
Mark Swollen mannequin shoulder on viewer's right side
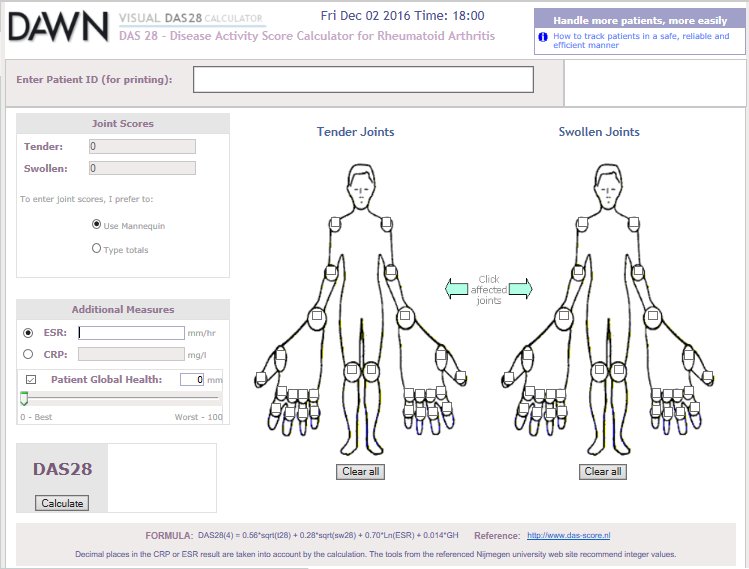634,223
